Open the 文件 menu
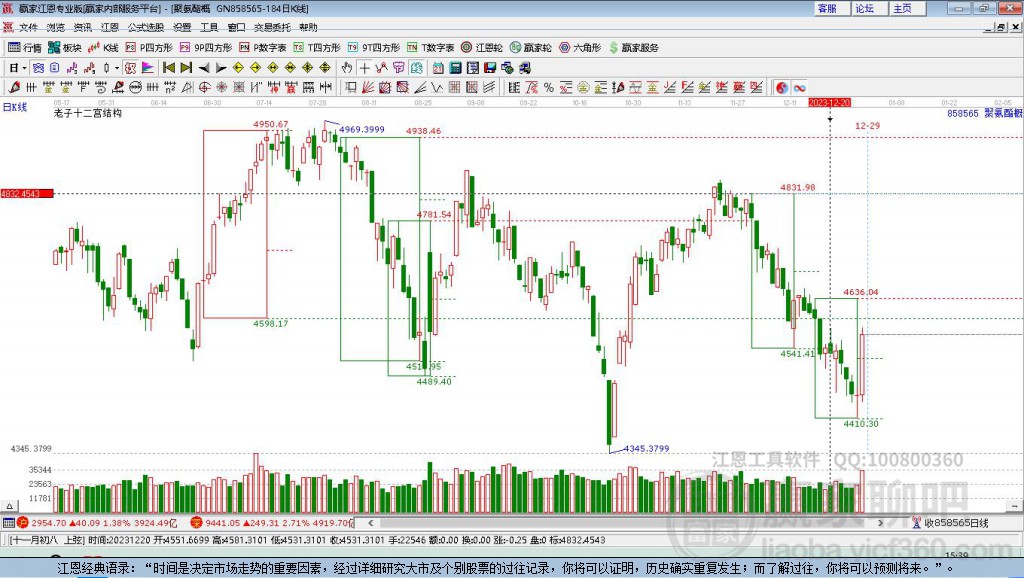Screen dimensions: 1024x578 pyautogui.click(x=28, y=27)
